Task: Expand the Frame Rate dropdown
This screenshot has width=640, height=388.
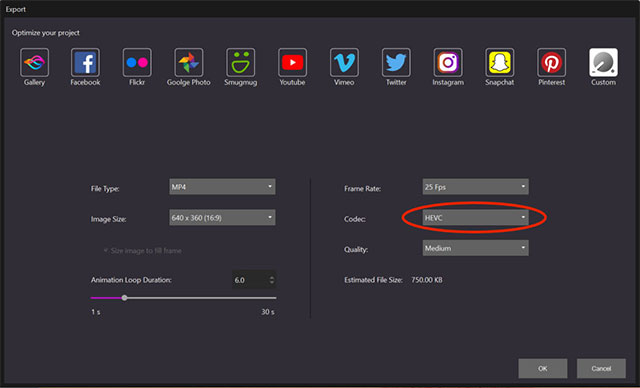Action: point(476,187)
